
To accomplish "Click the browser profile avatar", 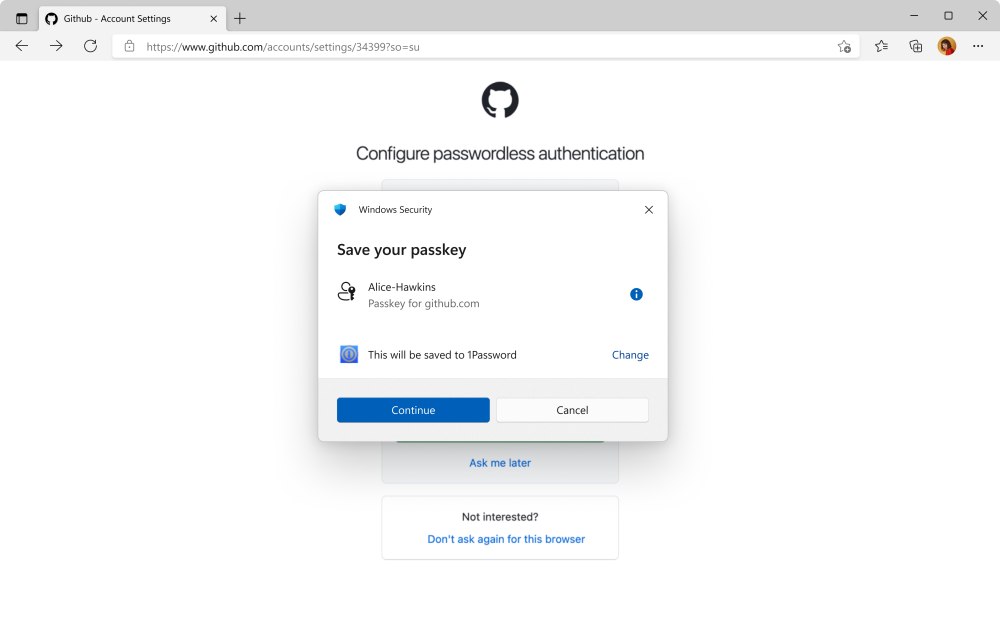I will coord(946,45).
